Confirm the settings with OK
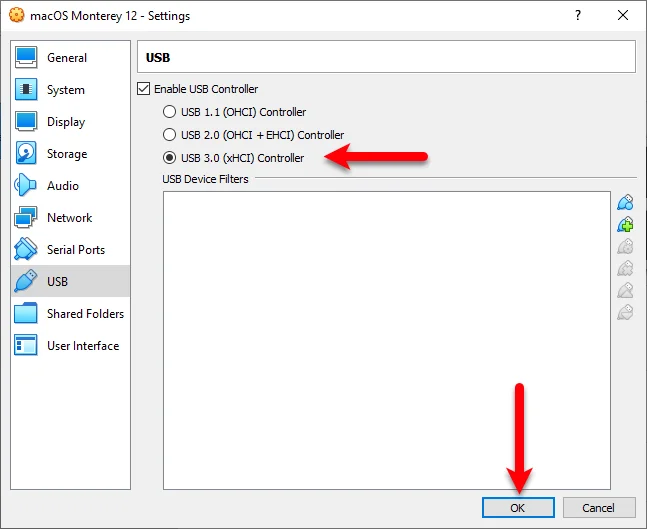Screen dimensions: 647x529 (518, 508)
